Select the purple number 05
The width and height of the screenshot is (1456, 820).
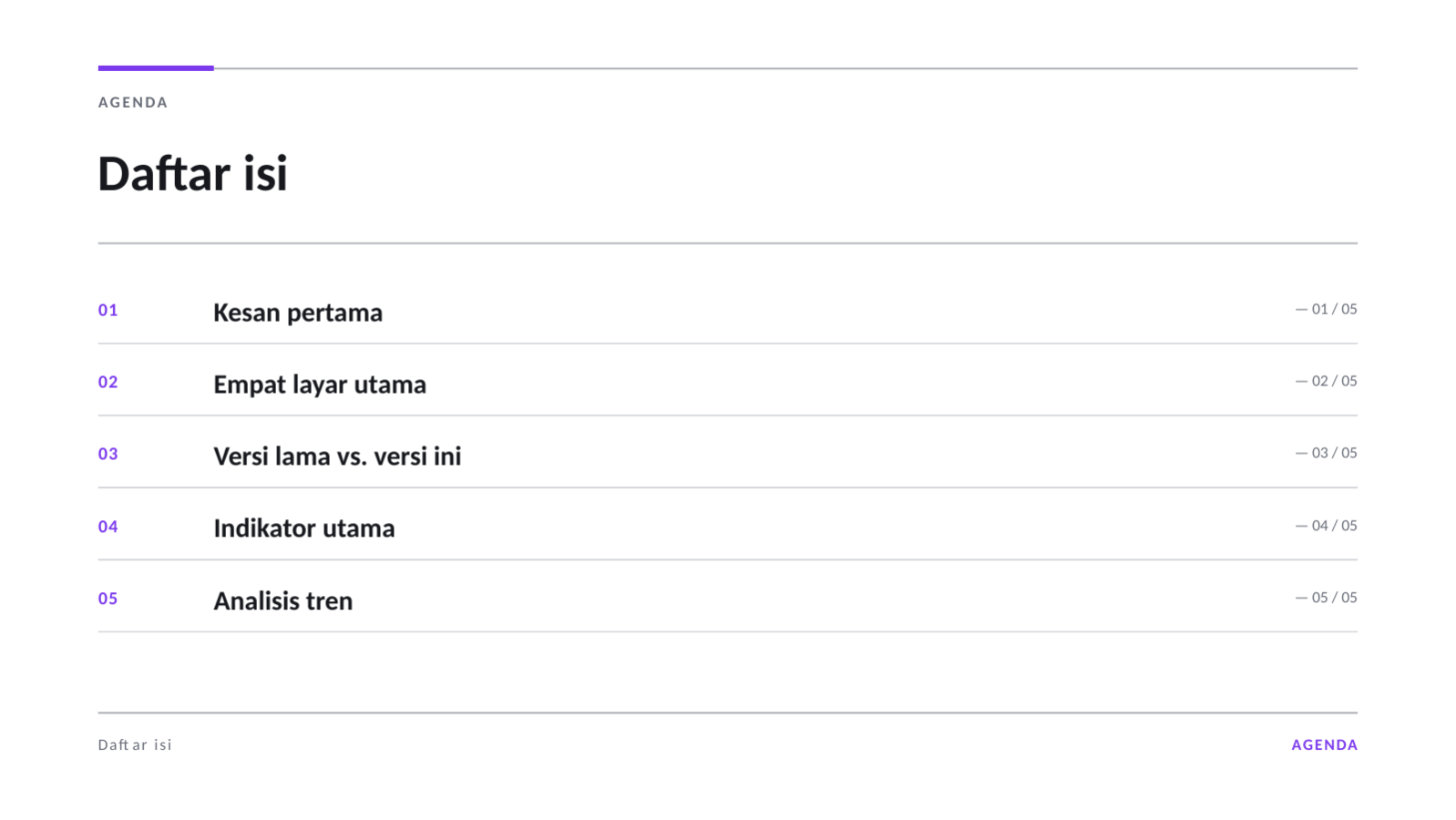pos(108,599)
